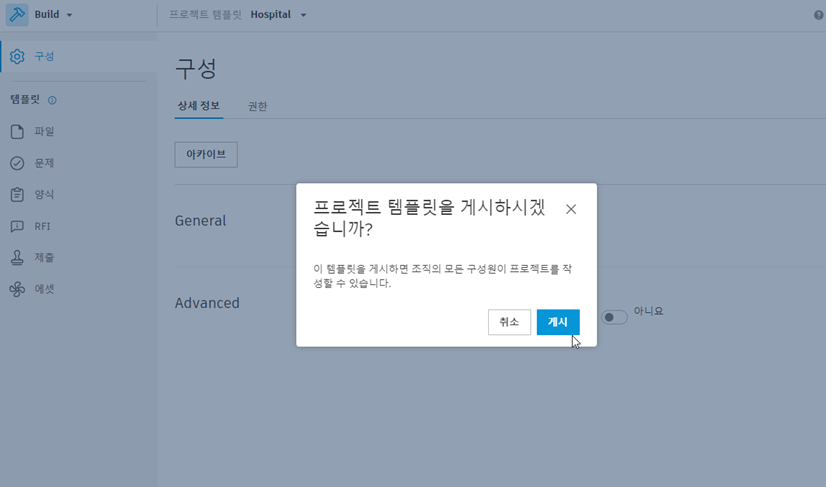The width and height of the screenshot is (826, 487).
Task: Click the Hospital template name
Action: click(271, 15)
